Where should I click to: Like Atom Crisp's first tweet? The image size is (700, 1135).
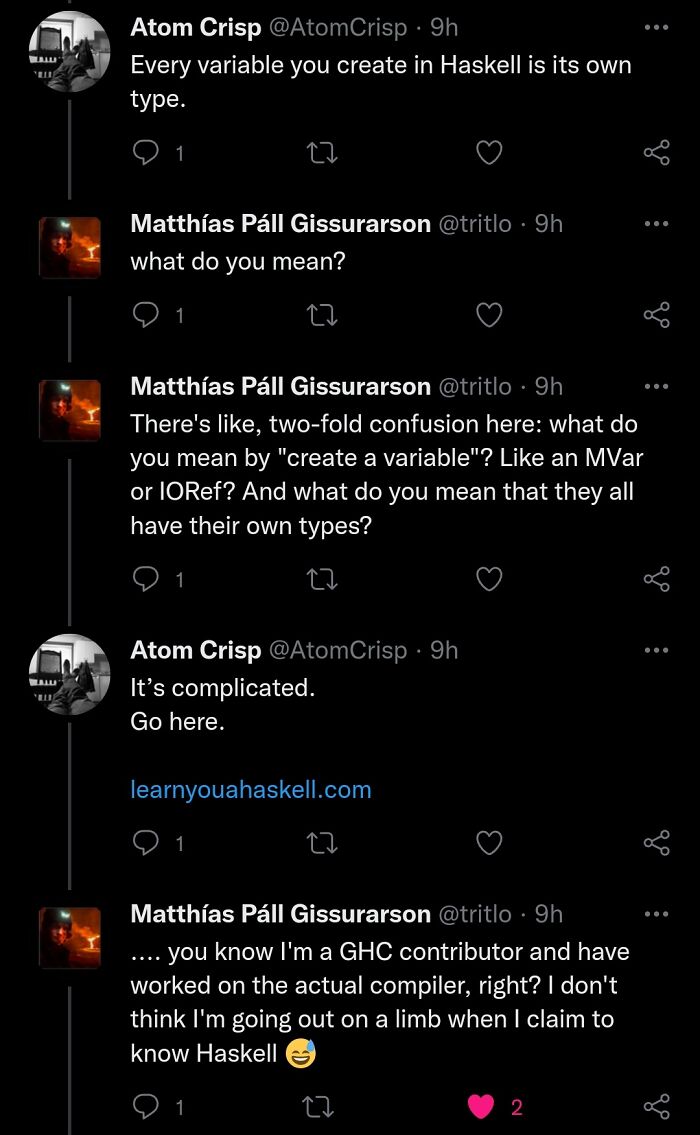tap(489, 152)
